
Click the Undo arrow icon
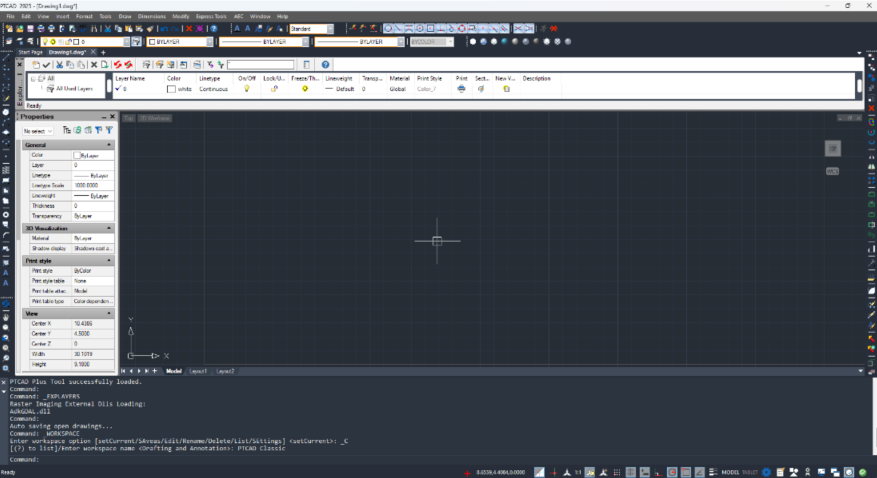164,29
